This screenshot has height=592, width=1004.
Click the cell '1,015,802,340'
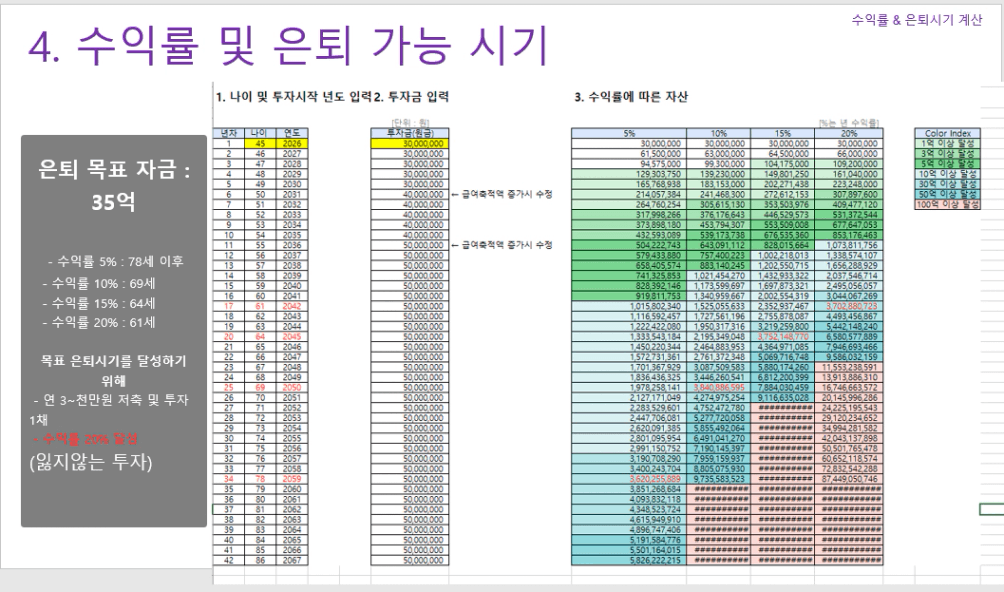click(x=629, y=306)
